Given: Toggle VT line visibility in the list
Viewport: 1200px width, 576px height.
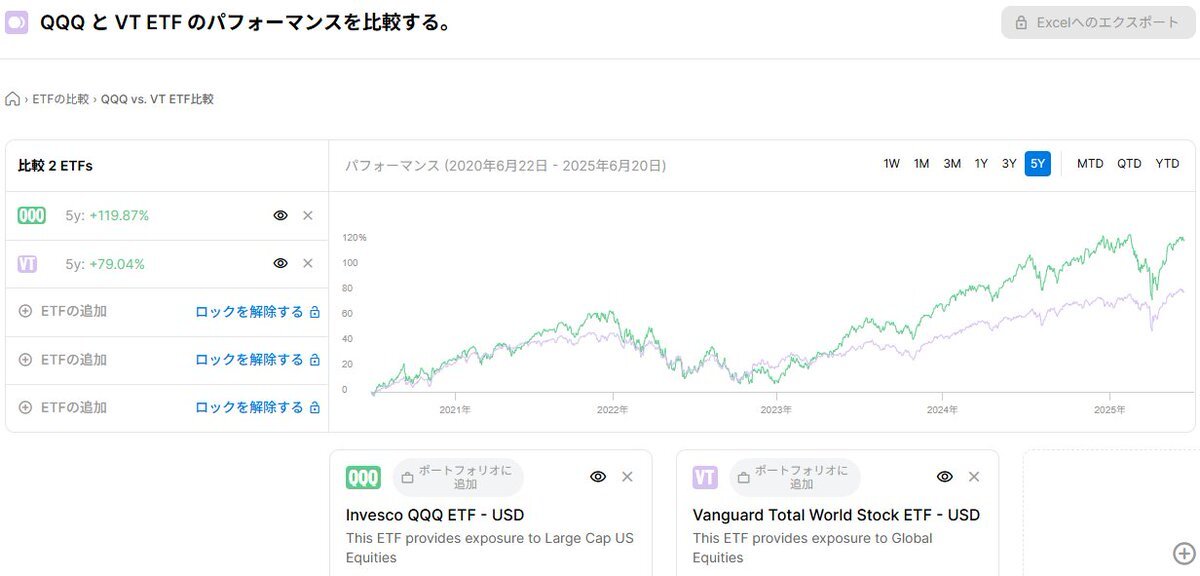Looking at the screenshot, I should tap(281, 263).
